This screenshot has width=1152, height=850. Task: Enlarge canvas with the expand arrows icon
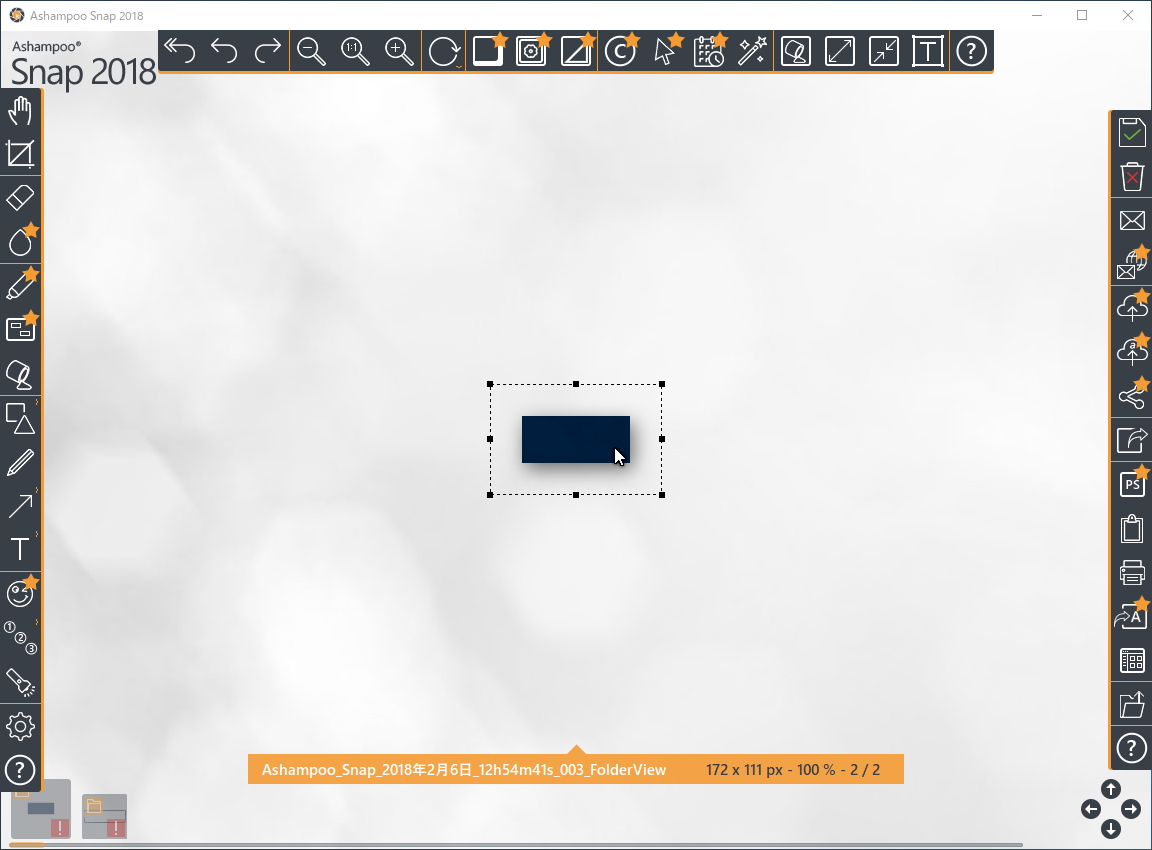840,51
